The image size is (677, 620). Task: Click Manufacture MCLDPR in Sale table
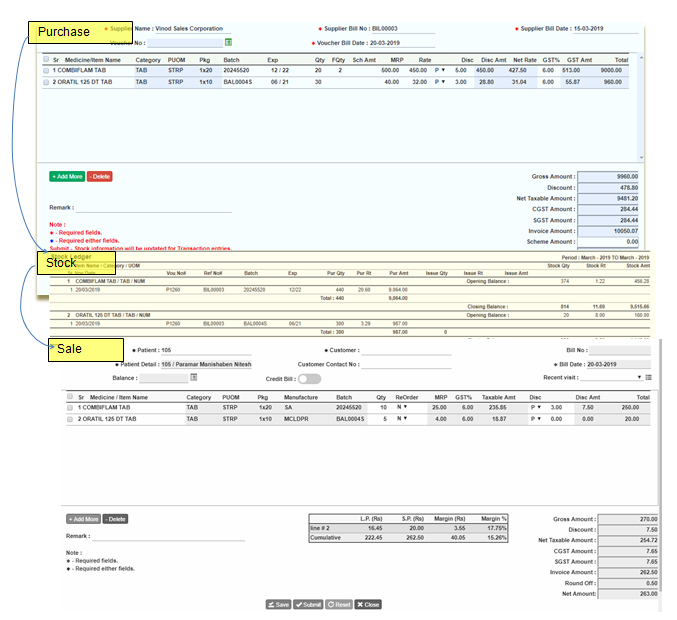click(296, 419)
